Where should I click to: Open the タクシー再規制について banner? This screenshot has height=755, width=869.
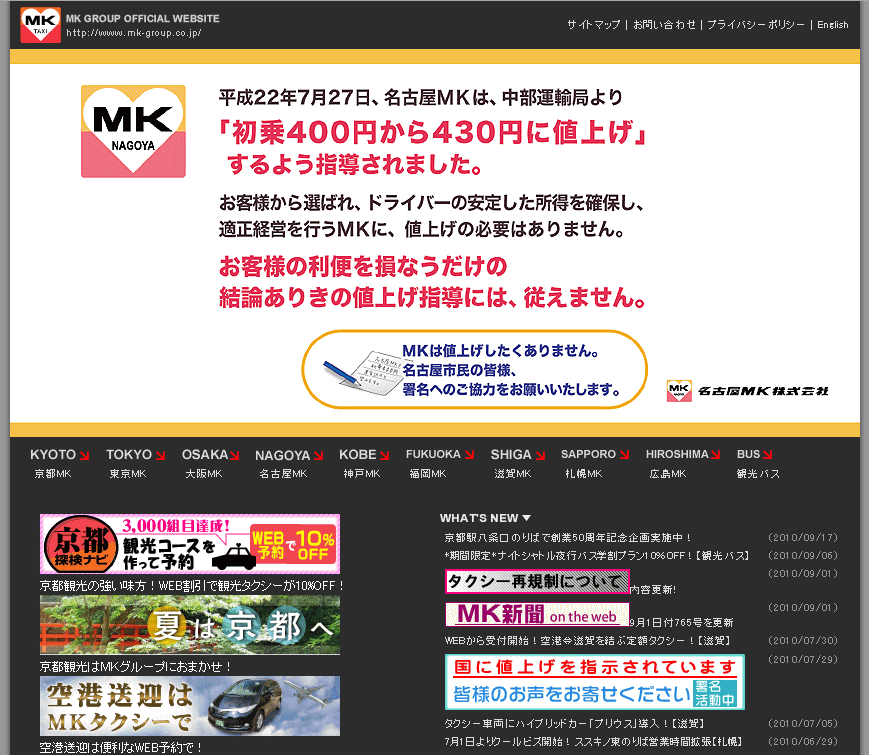(537, 581)
